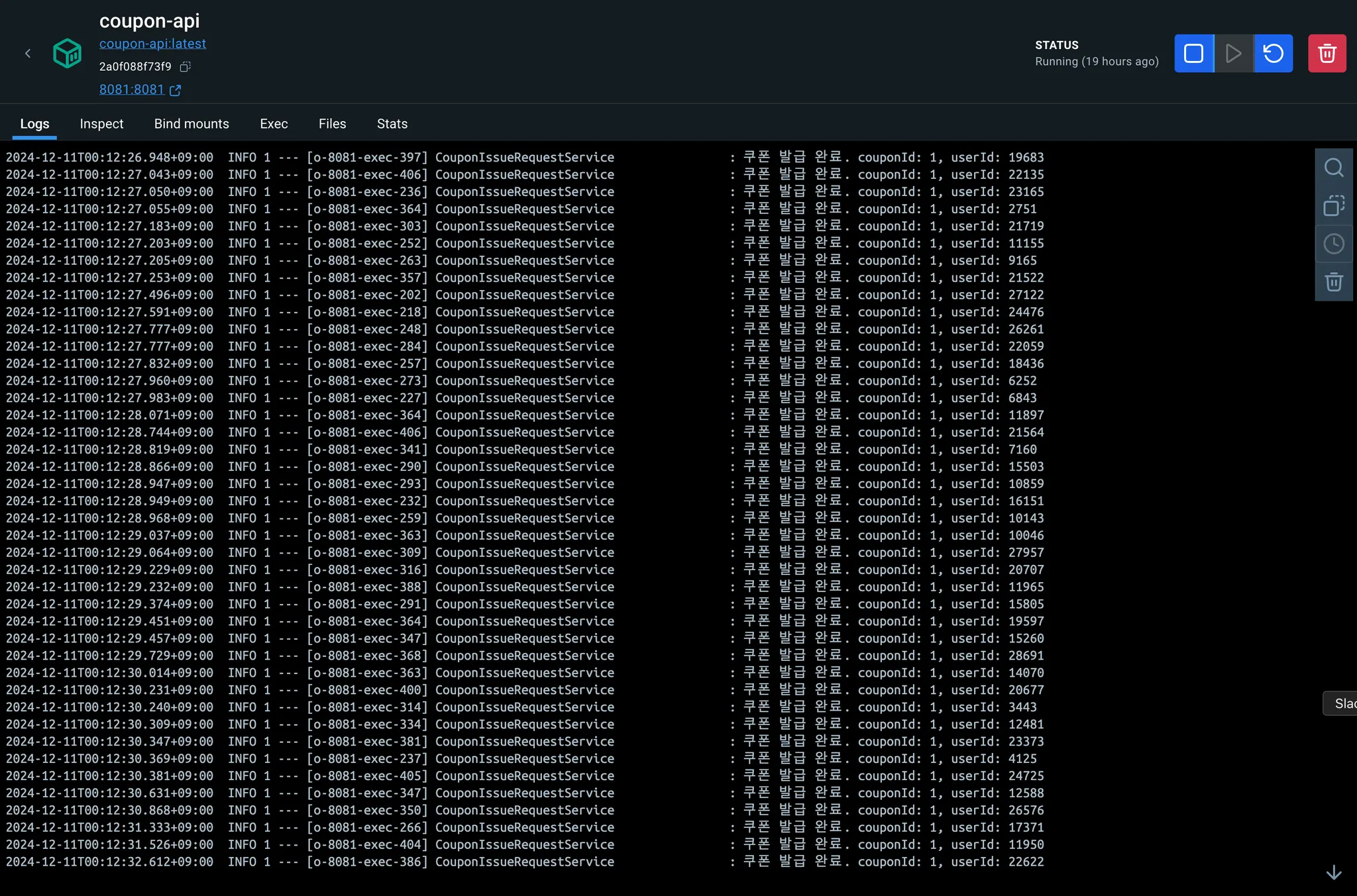Viewport: 1357px width, 896px height.
Task: Click the grayed-out Start play button
Action: (x=1233, y=54)
